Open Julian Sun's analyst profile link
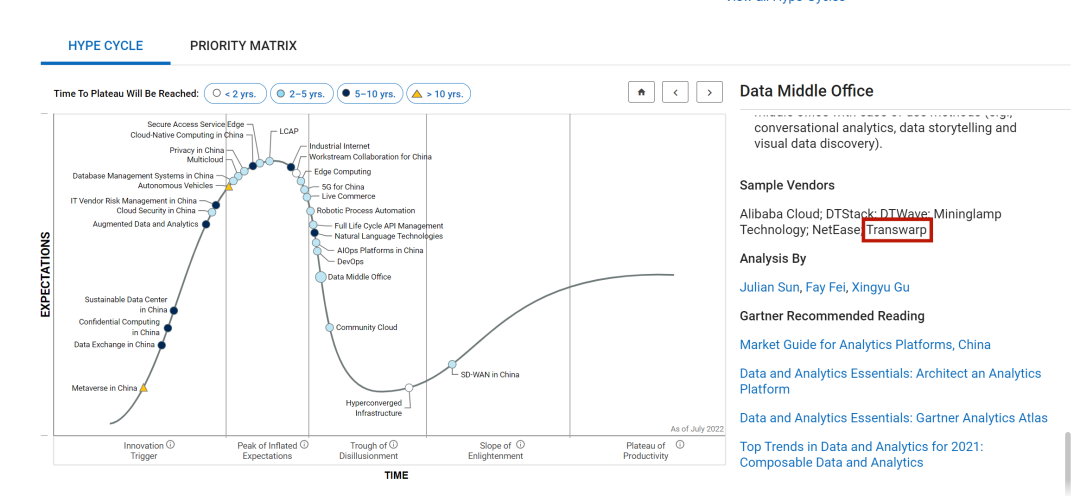The height and width of the screenshot is (496, 1080). click(x=769, y=287)
